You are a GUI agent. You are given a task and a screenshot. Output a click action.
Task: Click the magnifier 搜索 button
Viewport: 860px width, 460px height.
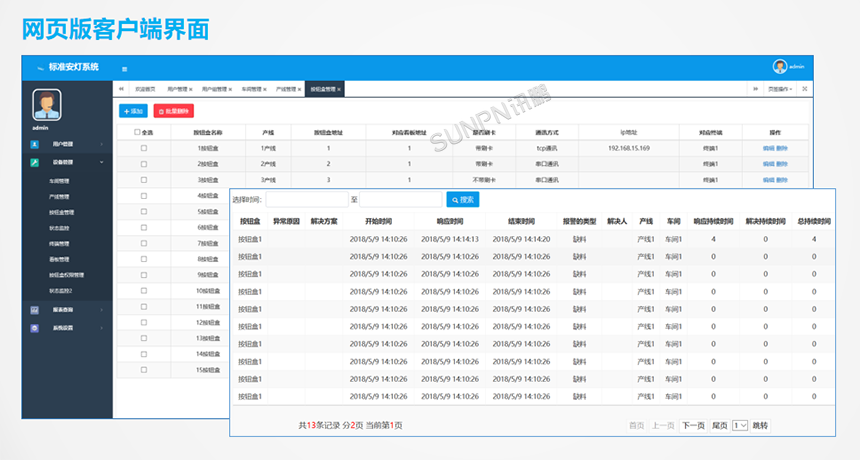(x=463, y=200)
